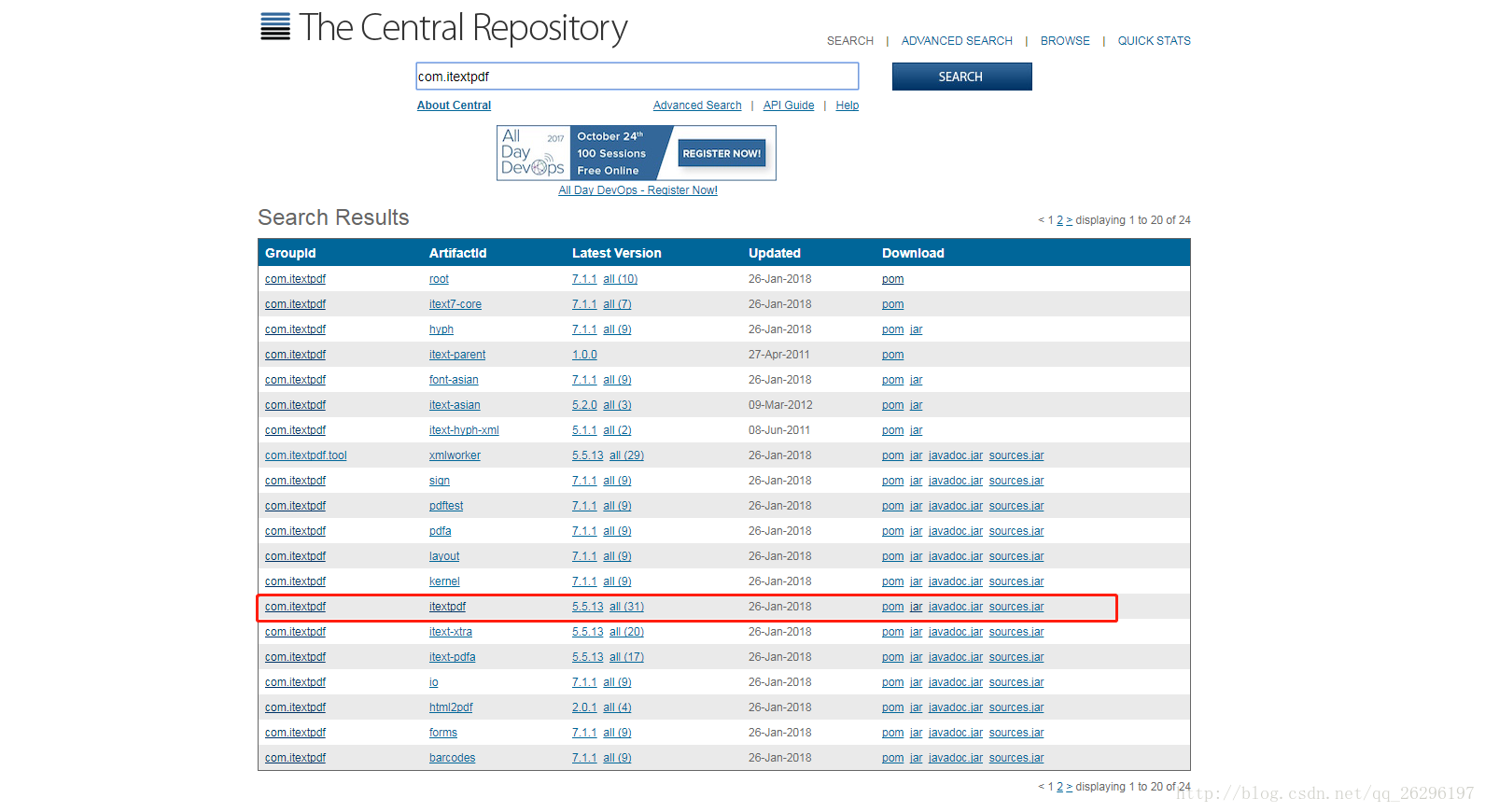
Task: Click next page arrow in top pagination
Action: 1070,220
